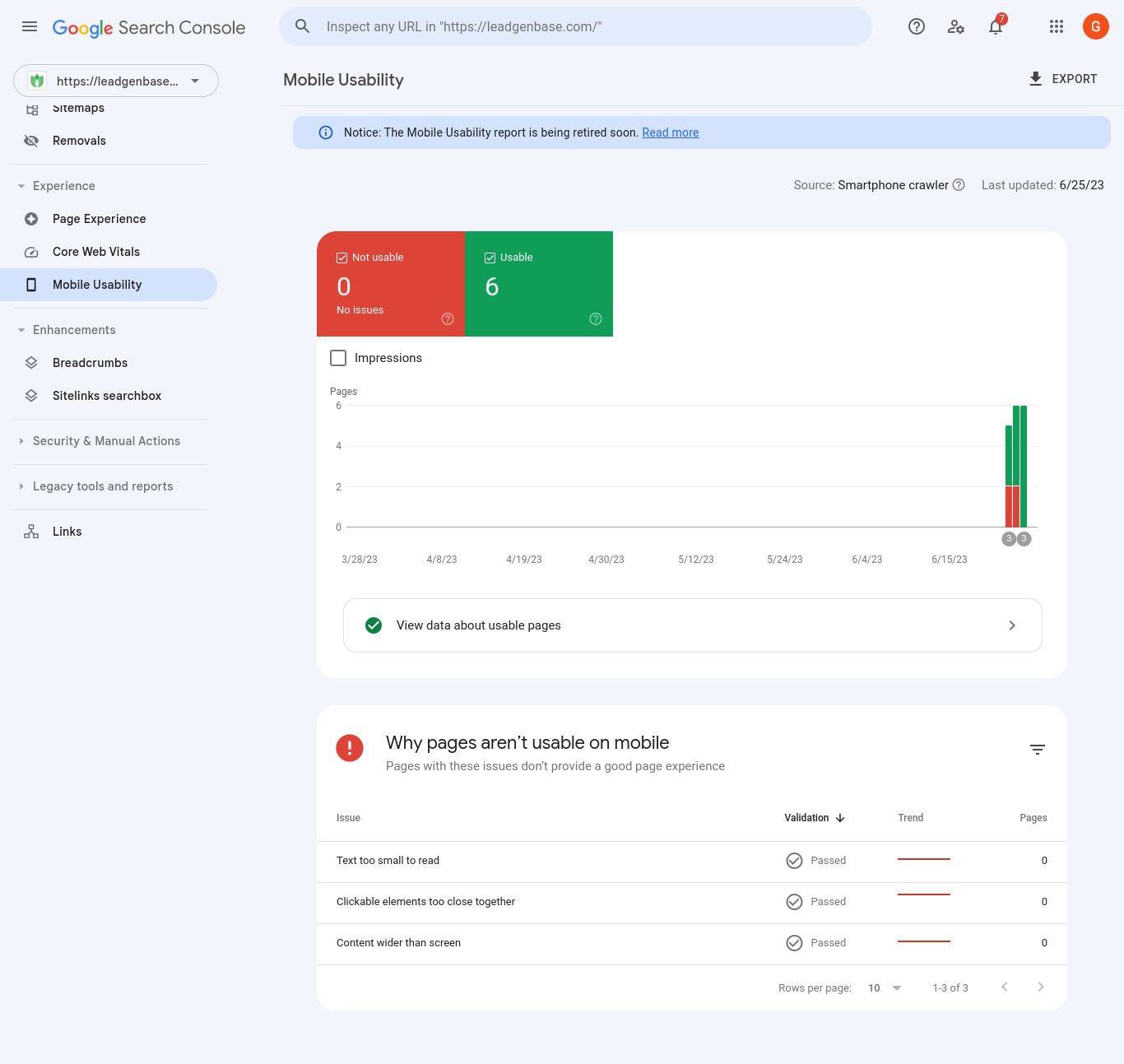Click the Inspect any URL search field
The width and height of the screenshot is (1124, 1064).
click(x=576, y=26)
